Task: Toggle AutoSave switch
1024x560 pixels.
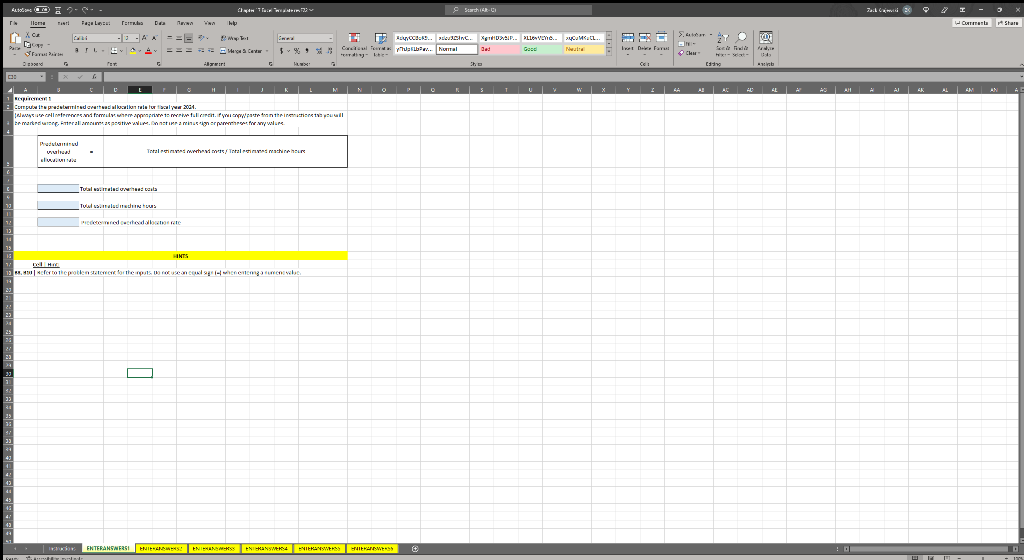Action: point(42,10)
